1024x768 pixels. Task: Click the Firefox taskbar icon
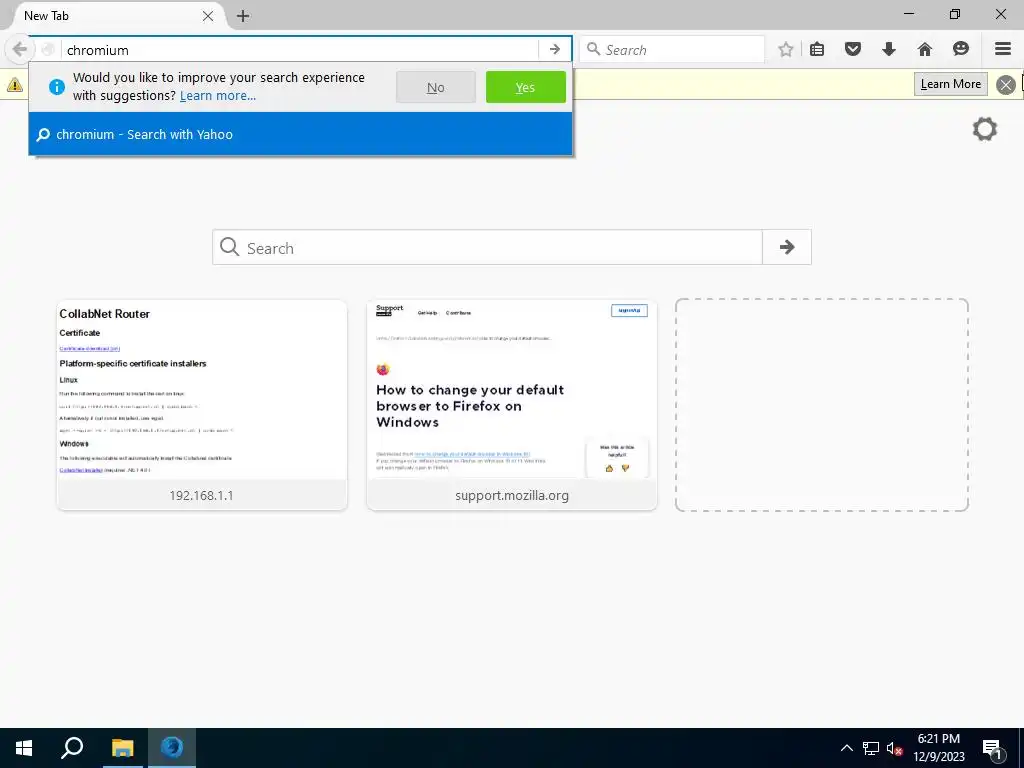[x=172, y=748]
